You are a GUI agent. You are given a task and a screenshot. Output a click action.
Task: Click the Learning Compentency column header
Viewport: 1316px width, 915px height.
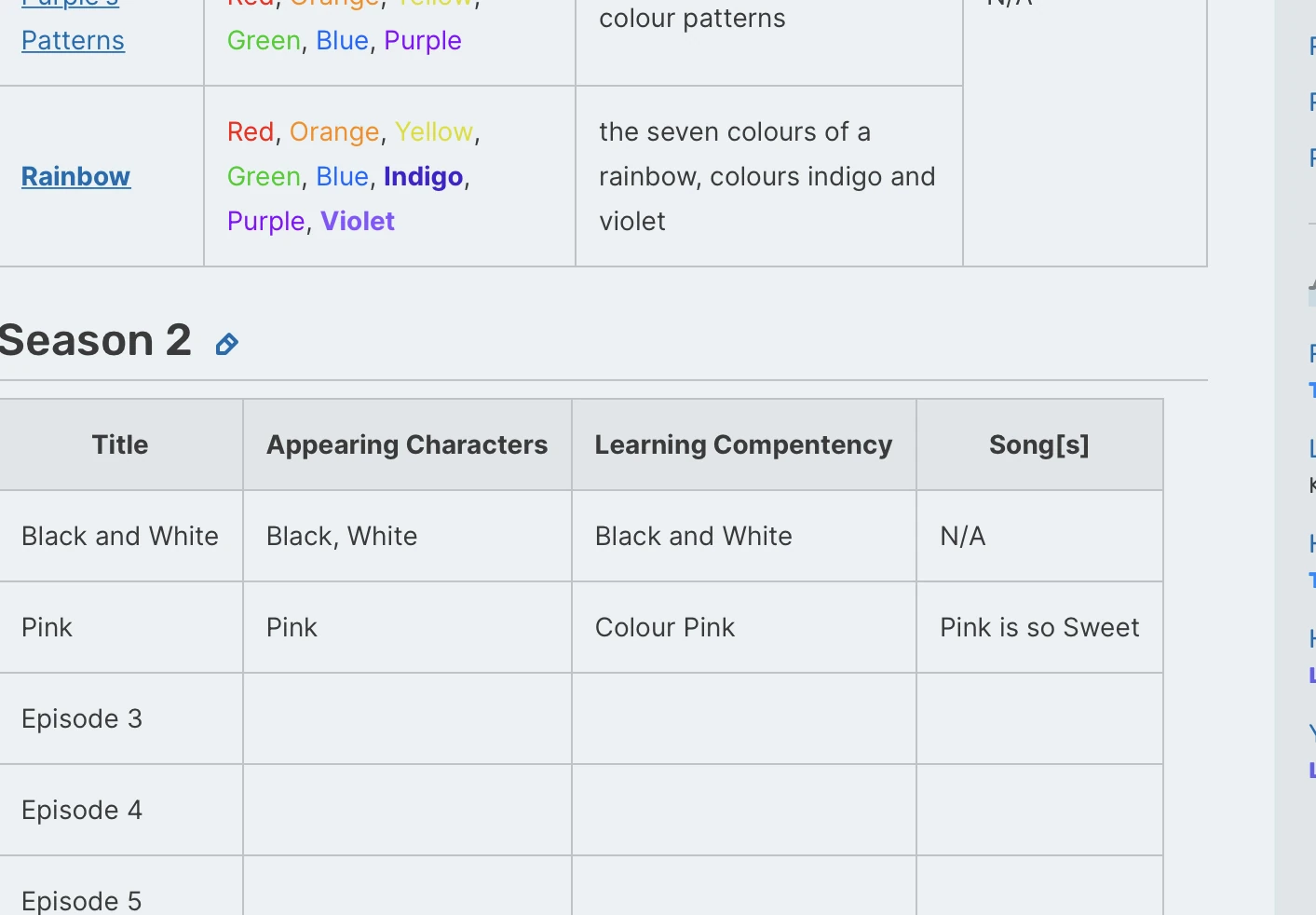click(743, 444)
